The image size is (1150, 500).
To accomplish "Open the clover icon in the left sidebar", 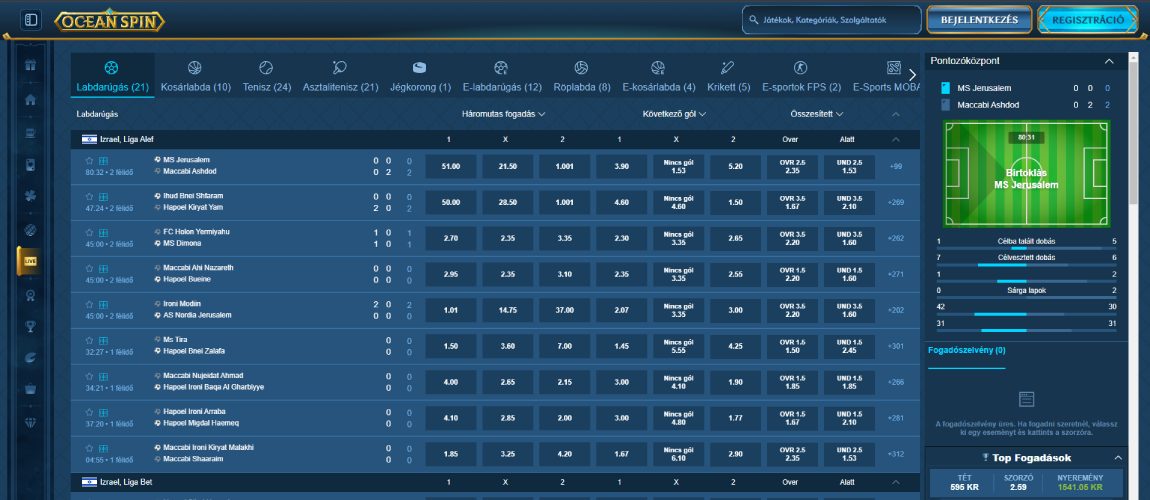I will pyautogui.click(x=30, y=198).
